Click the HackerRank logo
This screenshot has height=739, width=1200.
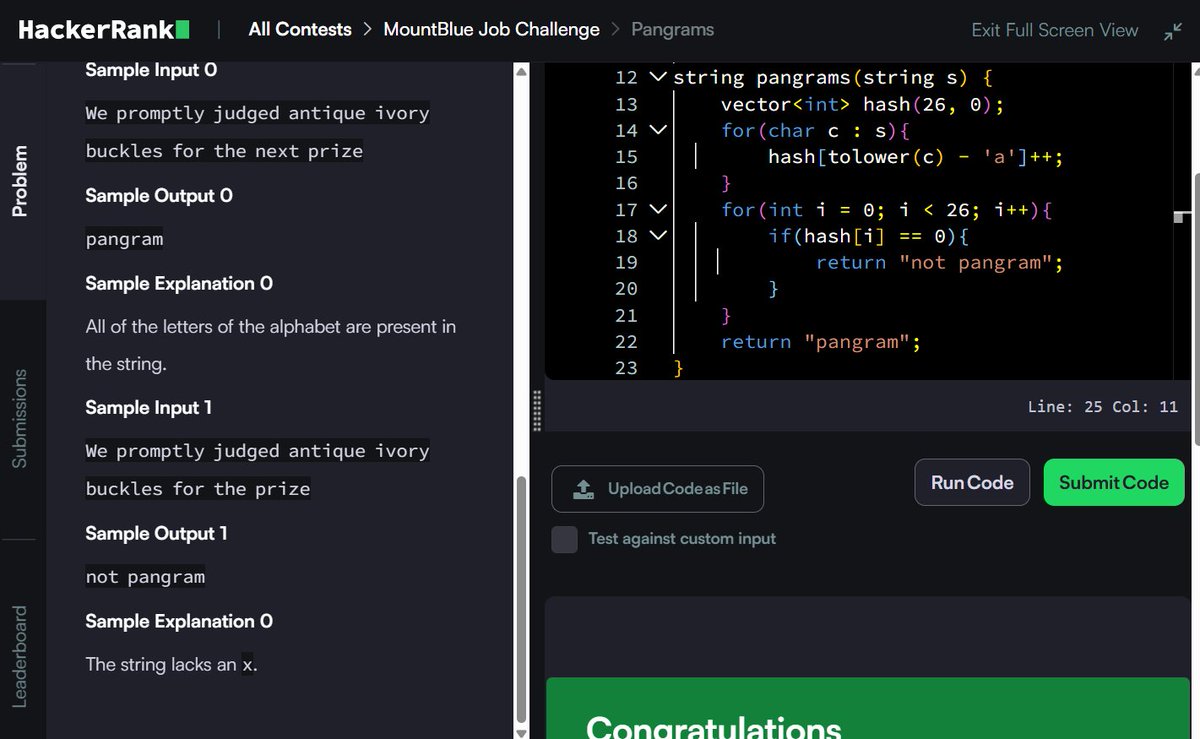click(x=104, y=30)
